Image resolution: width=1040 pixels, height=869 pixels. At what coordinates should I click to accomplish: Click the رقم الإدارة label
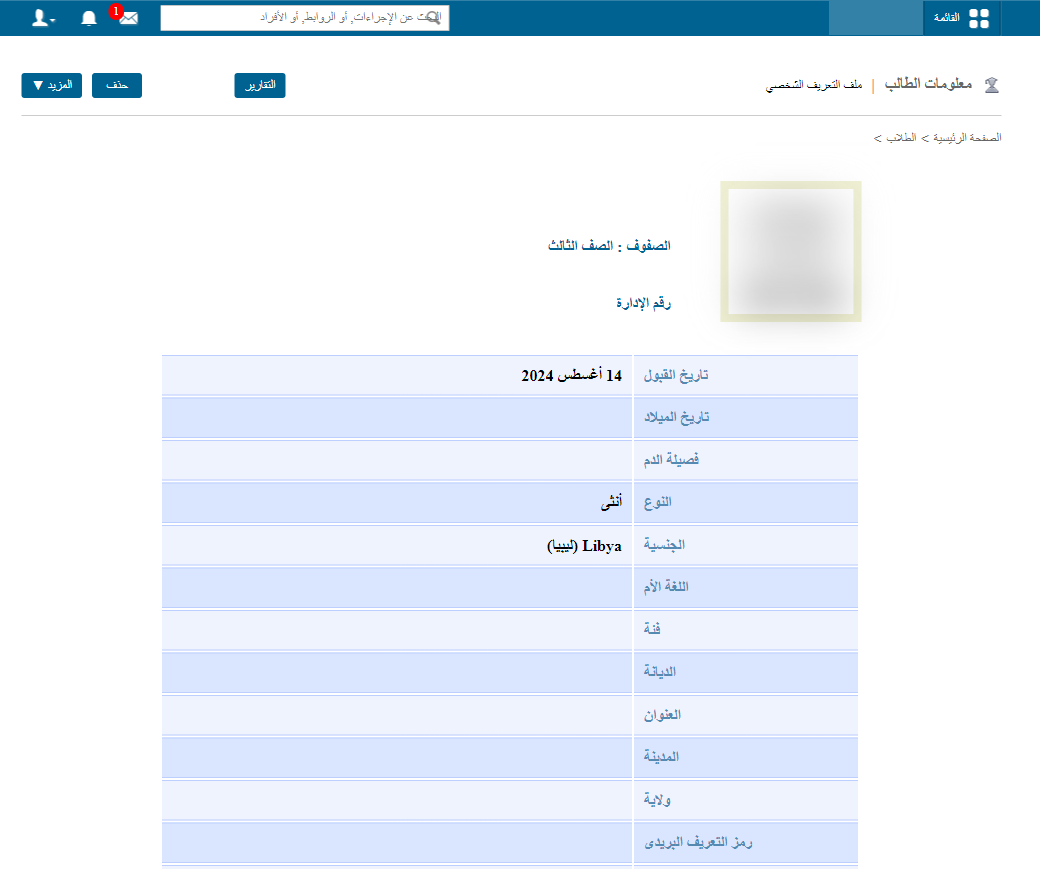[x=643, y=303]
